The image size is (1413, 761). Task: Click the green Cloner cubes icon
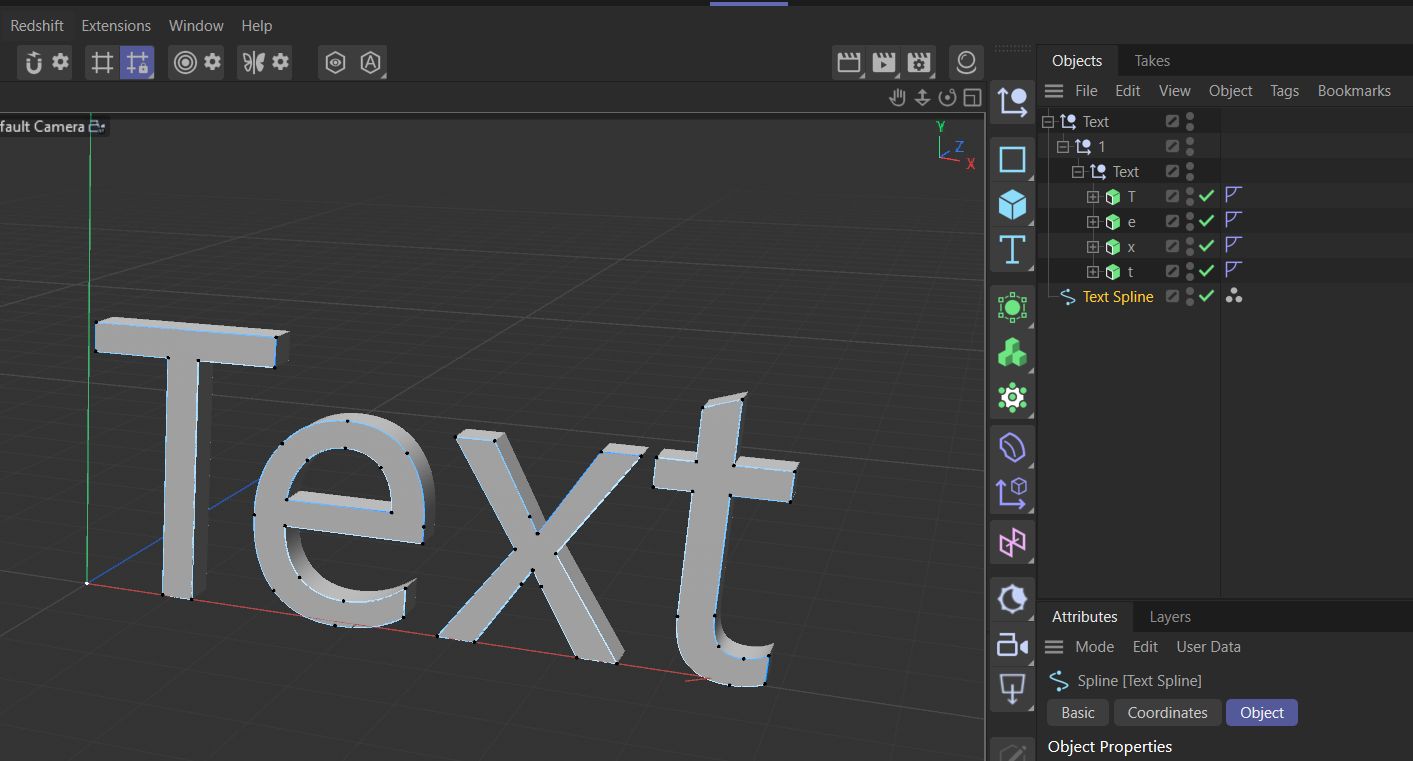click(x=1012, y=353)
